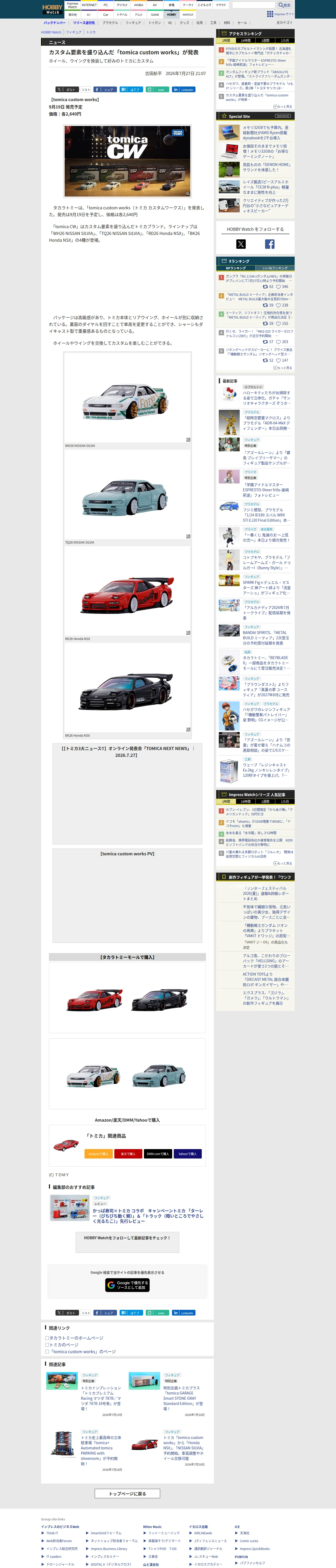Open the かっぱ寿司×トミカ コラボ recommended article
Image resolution: width=336 pixels, height=1568 pixels.
[x=148, y=1215]
